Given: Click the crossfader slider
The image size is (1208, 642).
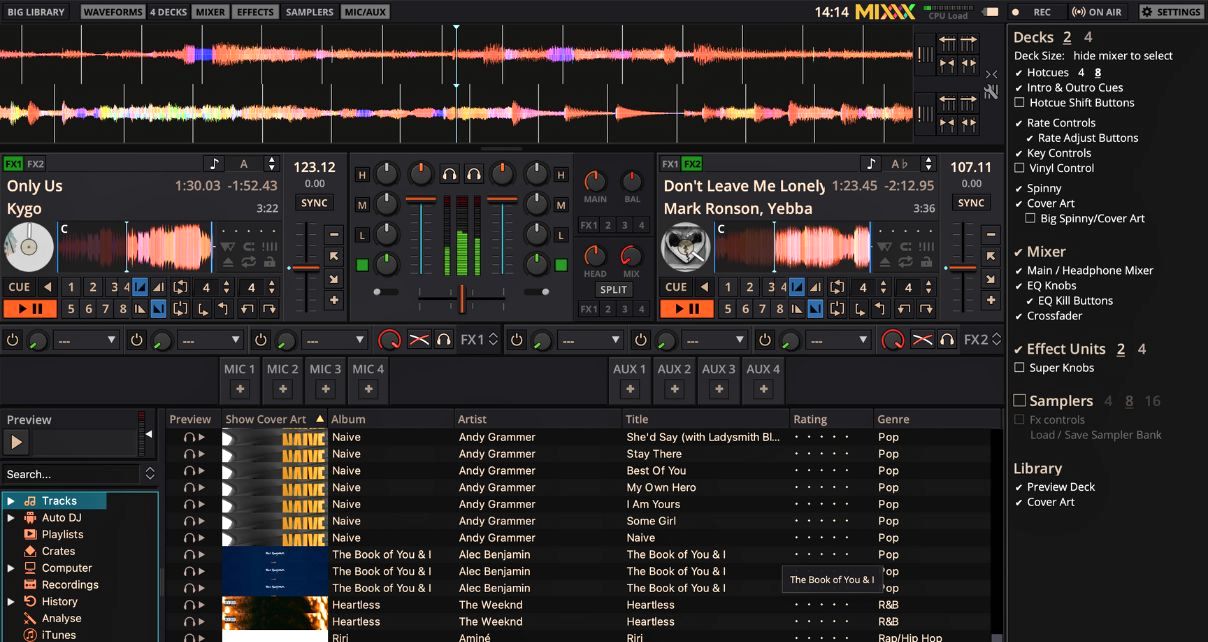Looking at the screenshot, I should pos(460,294).
